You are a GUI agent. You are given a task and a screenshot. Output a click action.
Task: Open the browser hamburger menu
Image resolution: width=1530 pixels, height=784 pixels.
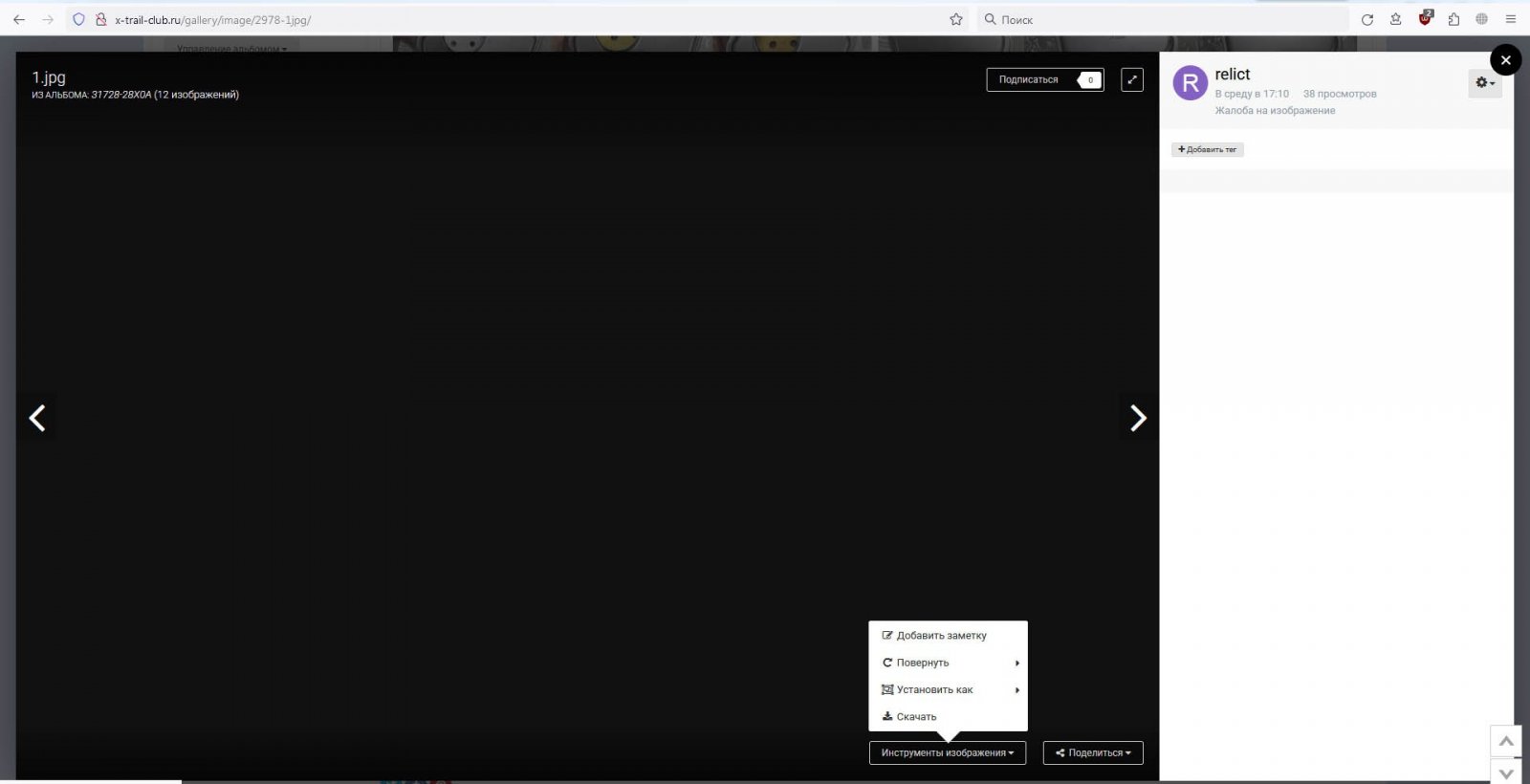coord(1511,19)
